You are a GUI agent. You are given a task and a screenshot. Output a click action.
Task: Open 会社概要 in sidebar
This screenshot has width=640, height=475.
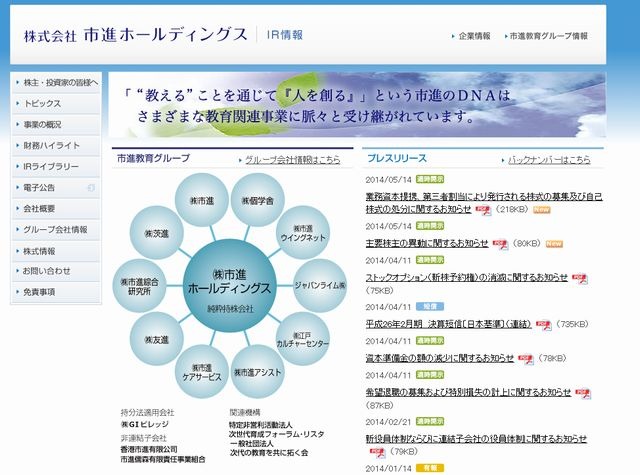(x=56, y=209)
